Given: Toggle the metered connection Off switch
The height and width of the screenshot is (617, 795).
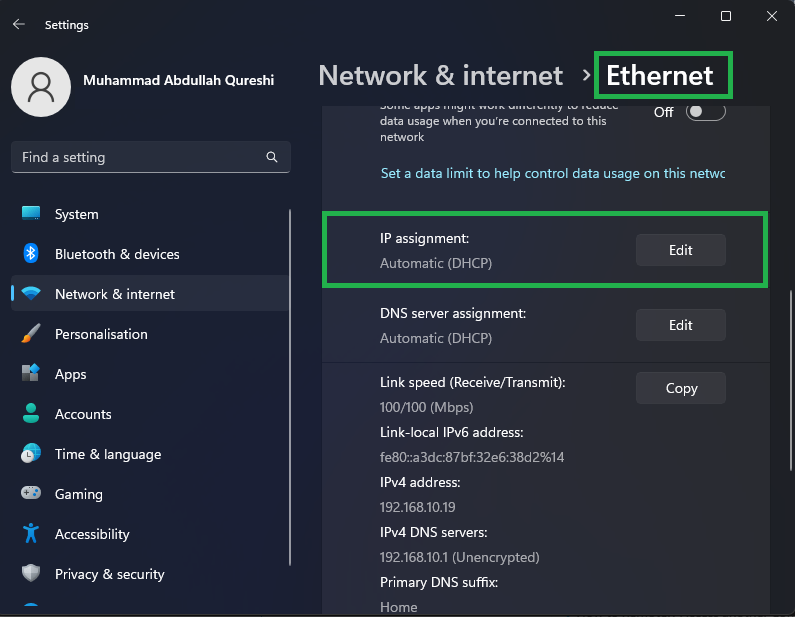Looking at the screenshot, I should coord(705,112).
